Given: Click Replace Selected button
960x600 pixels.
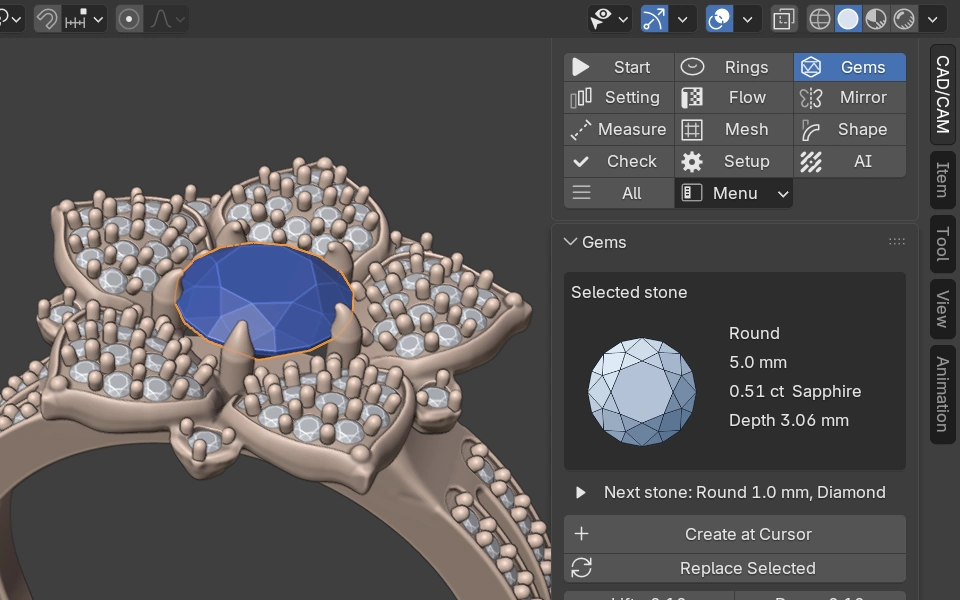Looking at the screenshot, I should pyautogui.click(x=734, y=568).
